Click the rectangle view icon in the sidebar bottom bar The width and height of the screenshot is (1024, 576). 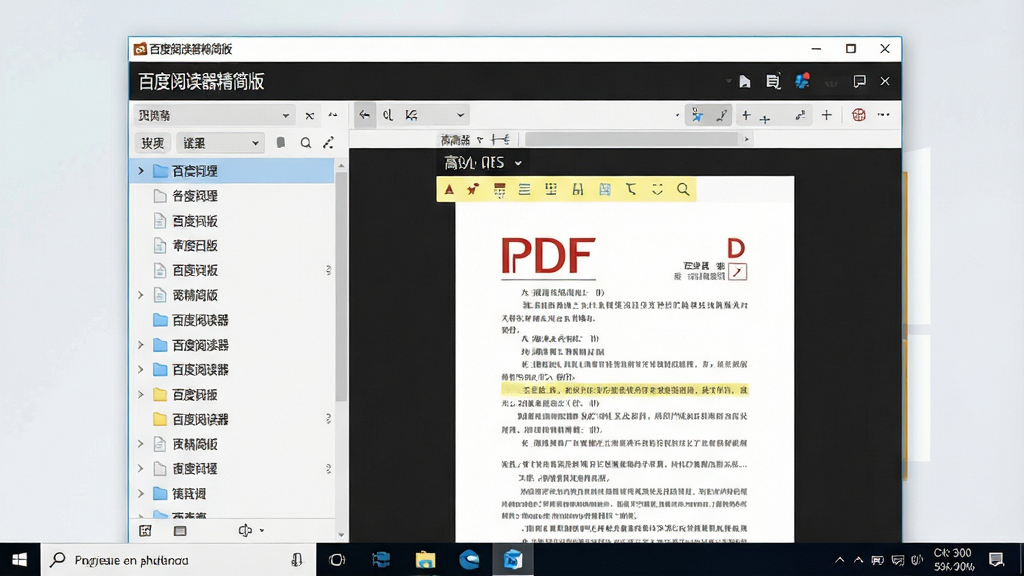(x=180, y=531)
